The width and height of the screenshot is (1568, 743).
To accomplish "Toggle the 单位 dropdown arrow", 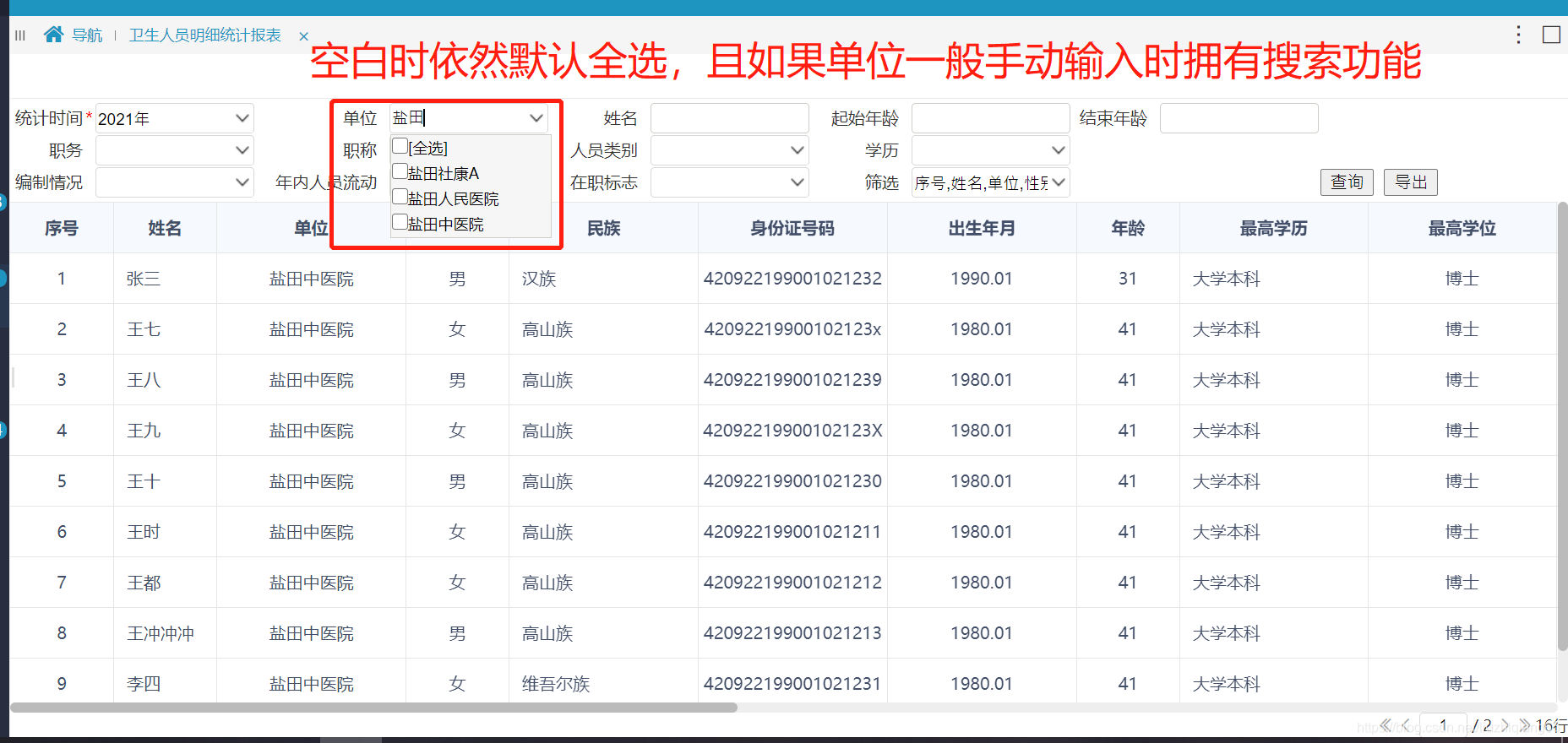I will (x=536, y=118).
